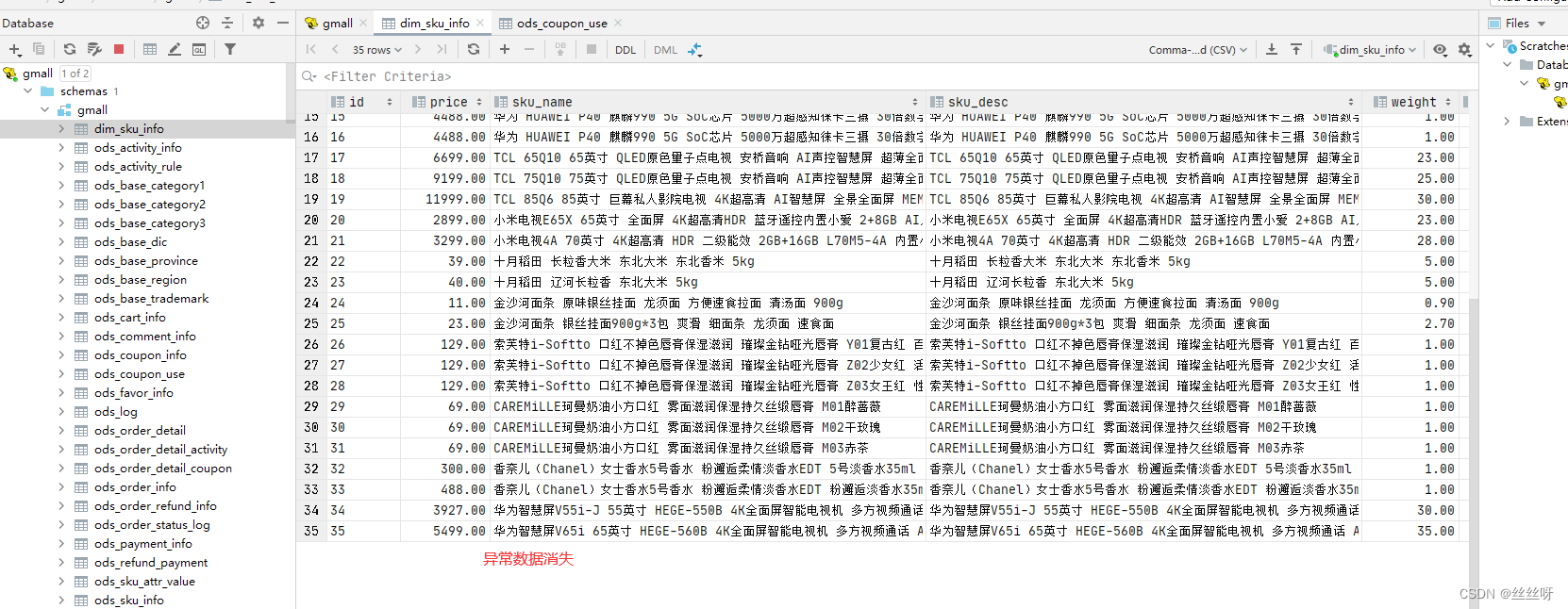Screen dimensions: 1568x609
Task: Select the ods_order_info table in tree
Action: point(135,487)
